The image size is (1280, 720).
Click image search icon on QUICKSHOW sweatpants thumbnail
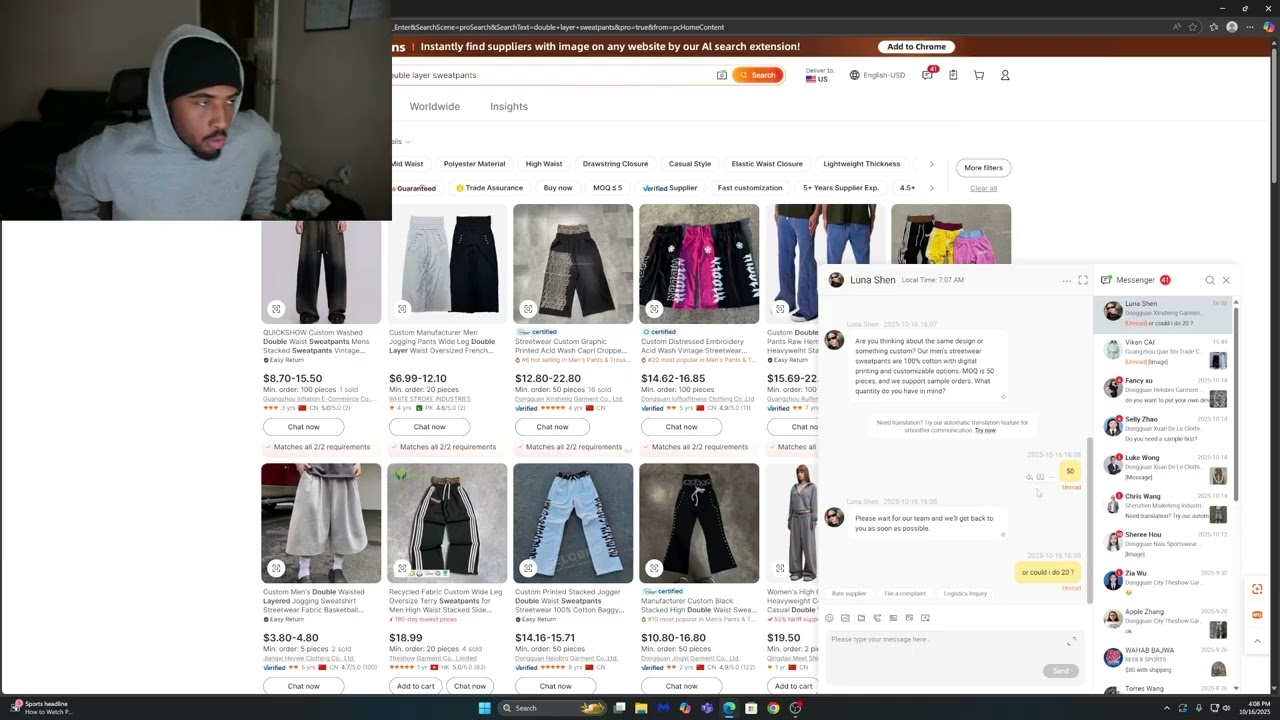(276, 309)
